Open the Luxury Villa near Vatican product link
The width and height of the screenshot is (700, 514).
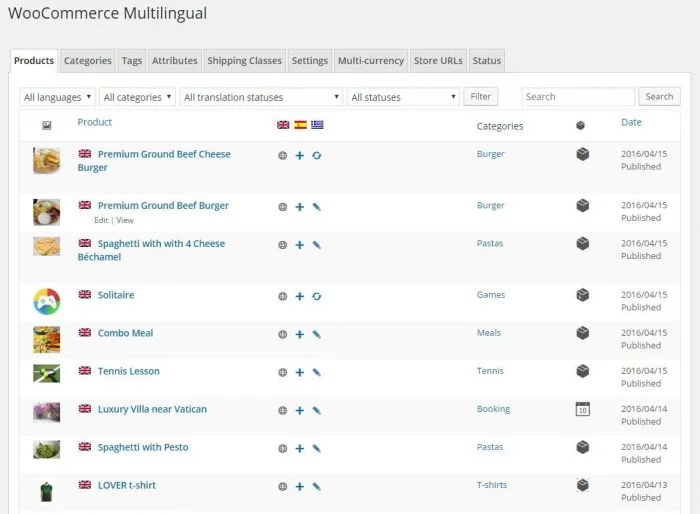[152, 409]
